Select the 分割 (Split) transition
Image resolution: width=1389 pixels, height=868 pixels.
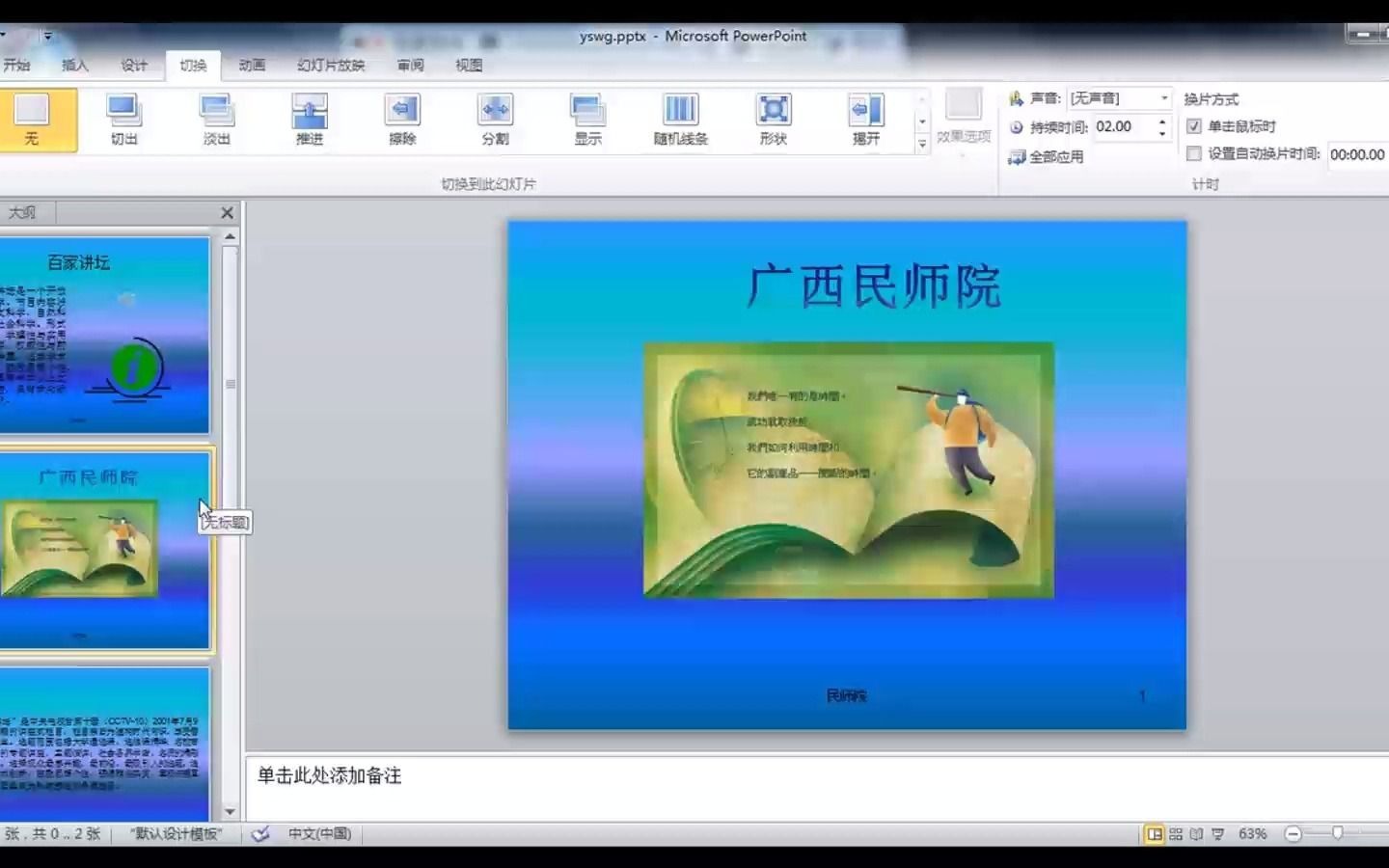495,120
